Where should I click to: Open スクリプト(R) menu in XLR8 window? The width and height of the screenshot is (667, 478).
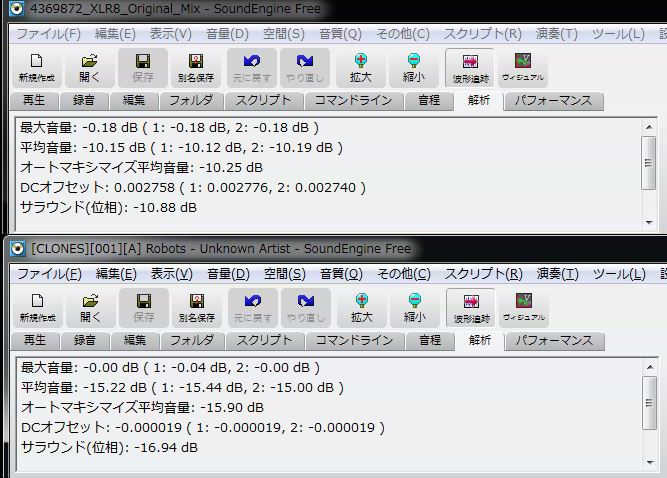click(x=482, y=34)
